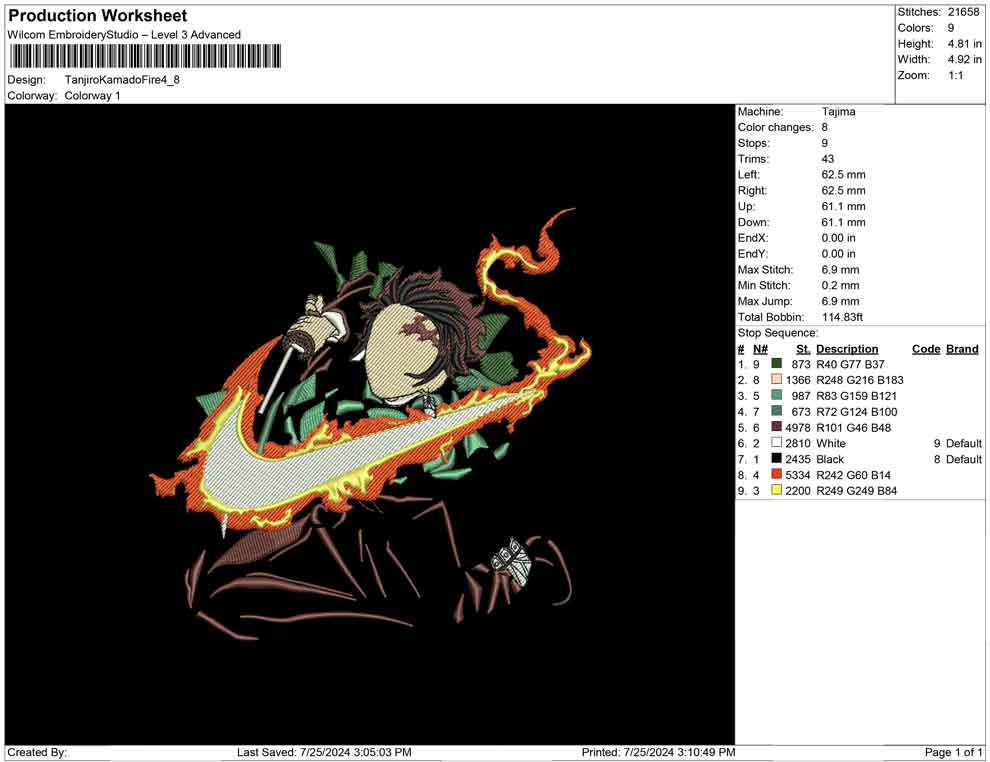Click stitch count 4978 in row 5
990x762 pixels.
pyautogui.click(x=798, y=427)
